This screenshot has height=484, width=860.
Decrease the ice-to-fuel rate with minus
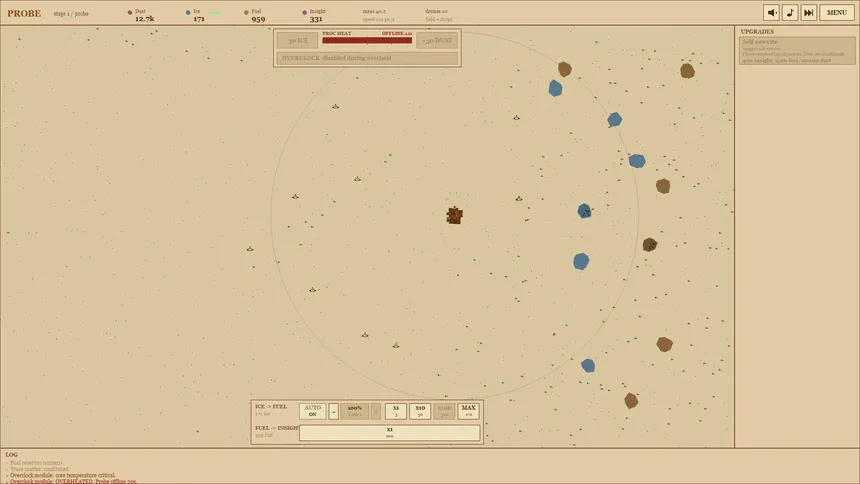[334, 411]
